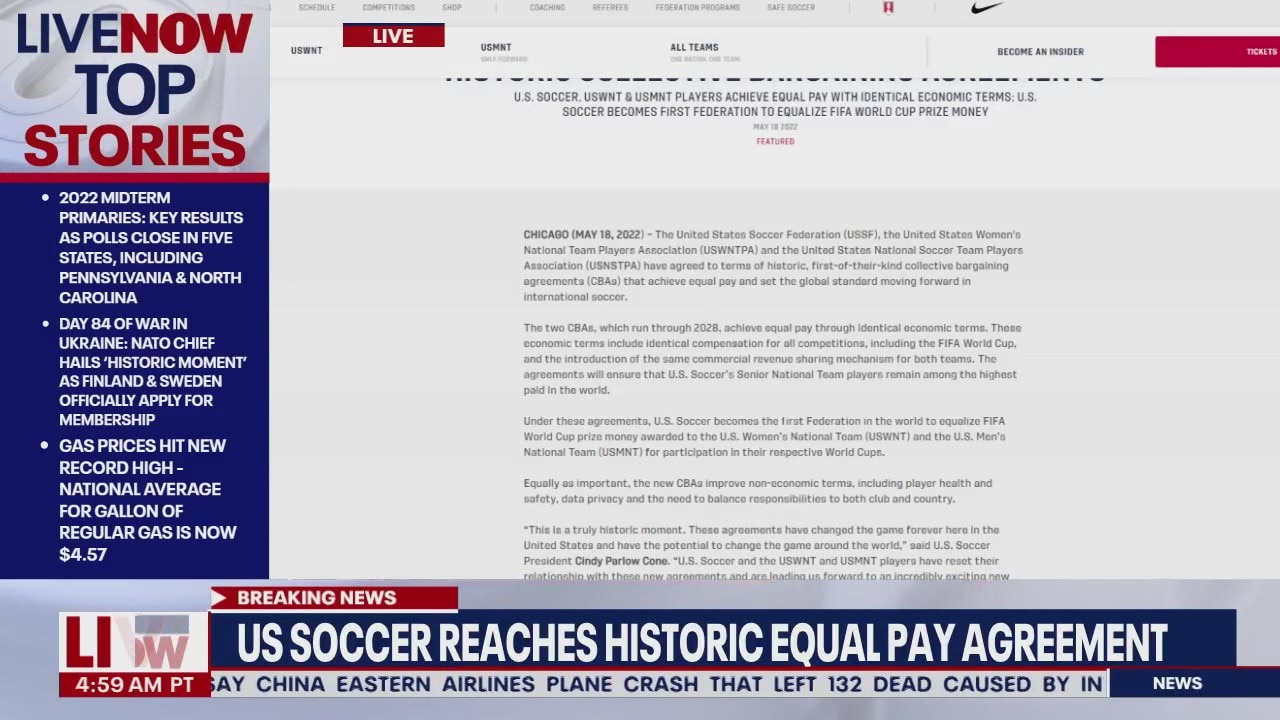The width and height of the screenshot is (1280, 720).
Task: Open the Safe Soccer link
Action: [x=791, y=8]
